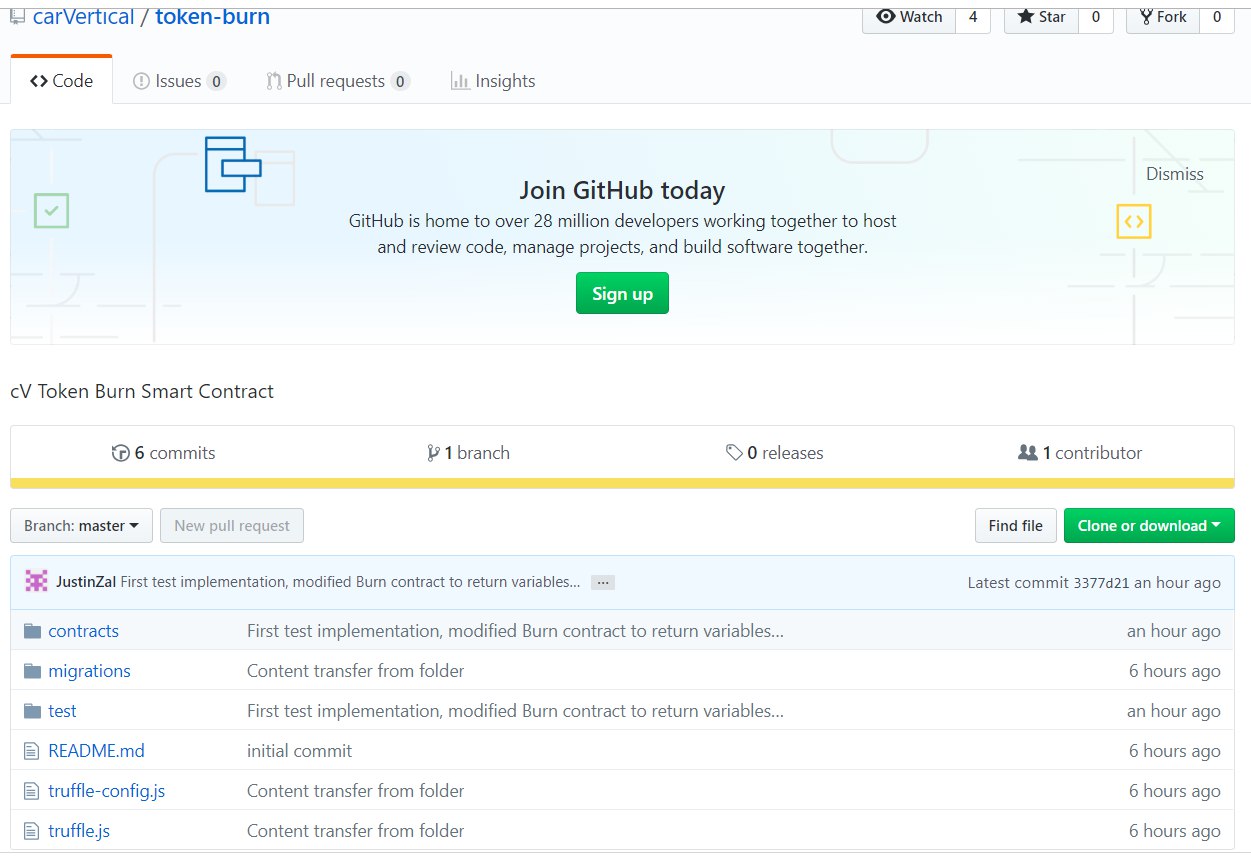View the 1 branch link
Image resolution: width=1251 pixels, height=856 pixels.
pos(468,453)
